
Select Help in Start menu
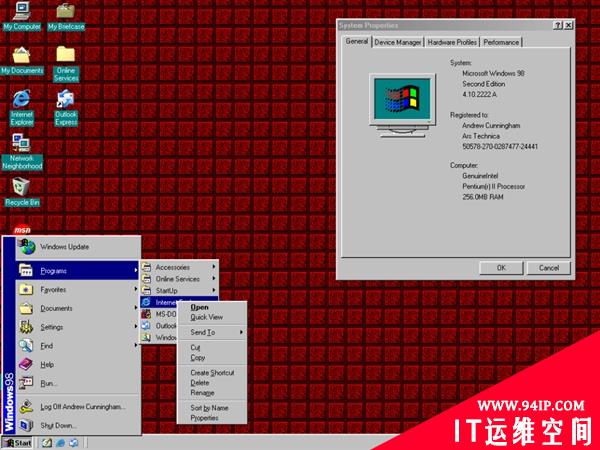tap(78, 364)
